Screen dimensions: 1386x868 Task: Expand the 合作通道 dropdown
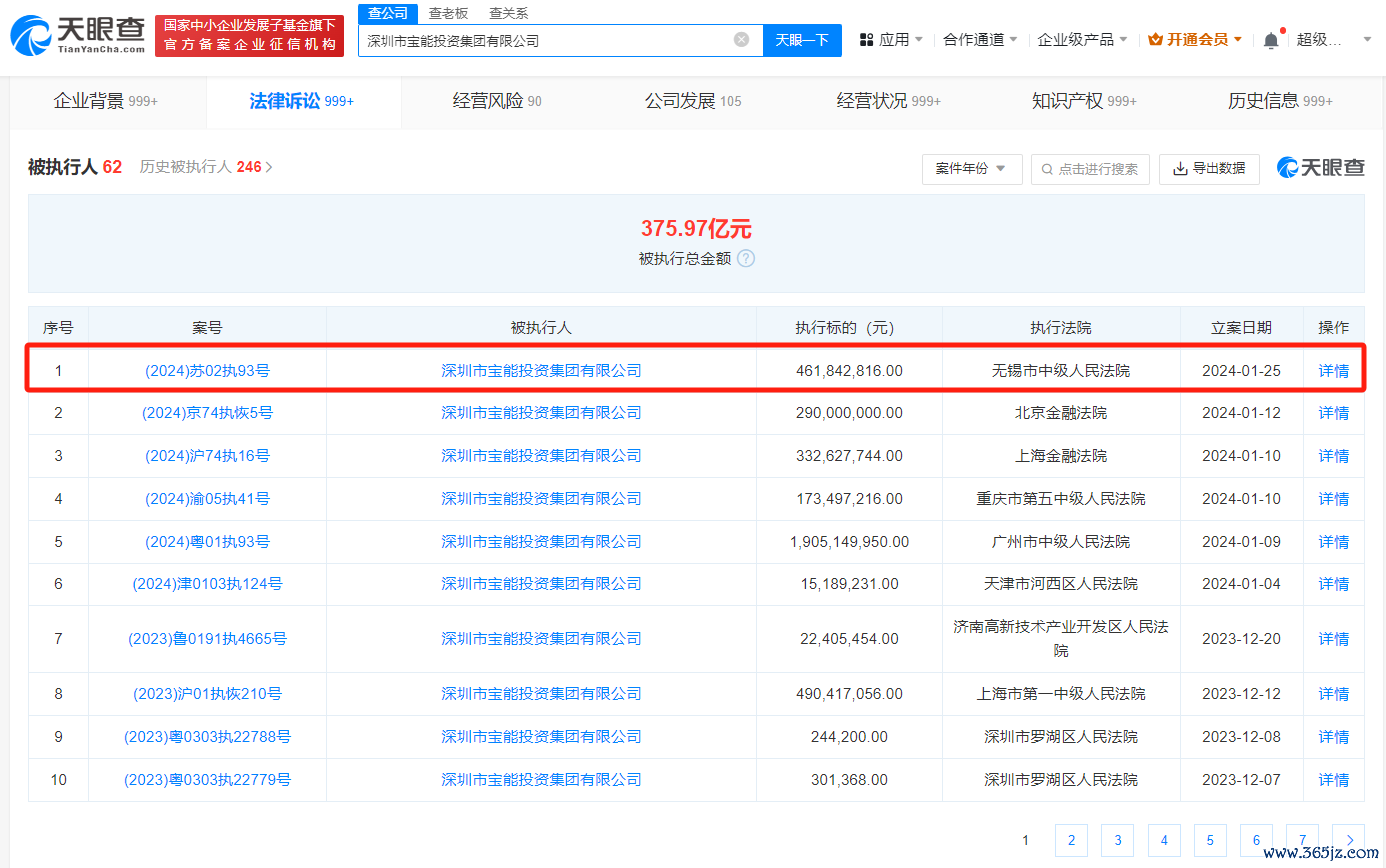pos(980,40)
